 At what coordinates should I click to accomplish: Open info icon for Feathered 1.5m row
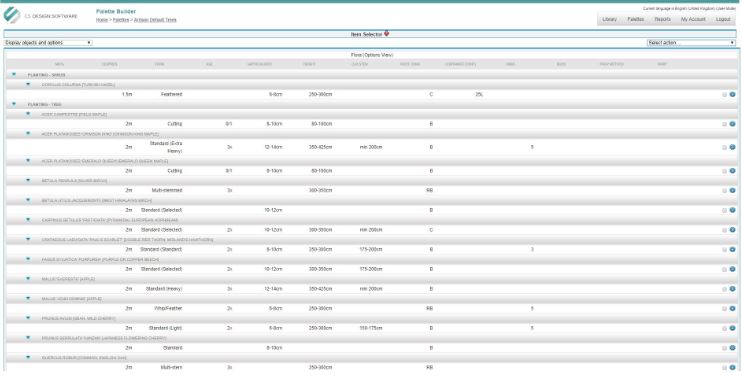click(732, 95)
